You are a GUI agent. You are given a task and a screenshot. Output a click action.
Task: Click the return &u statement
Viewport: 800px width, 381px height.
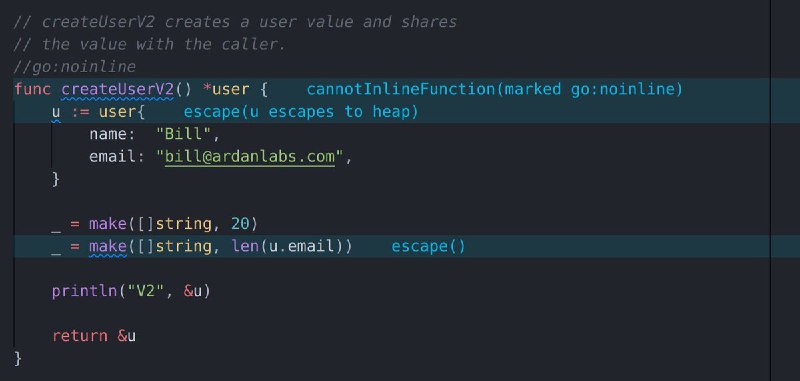(94, 336)
